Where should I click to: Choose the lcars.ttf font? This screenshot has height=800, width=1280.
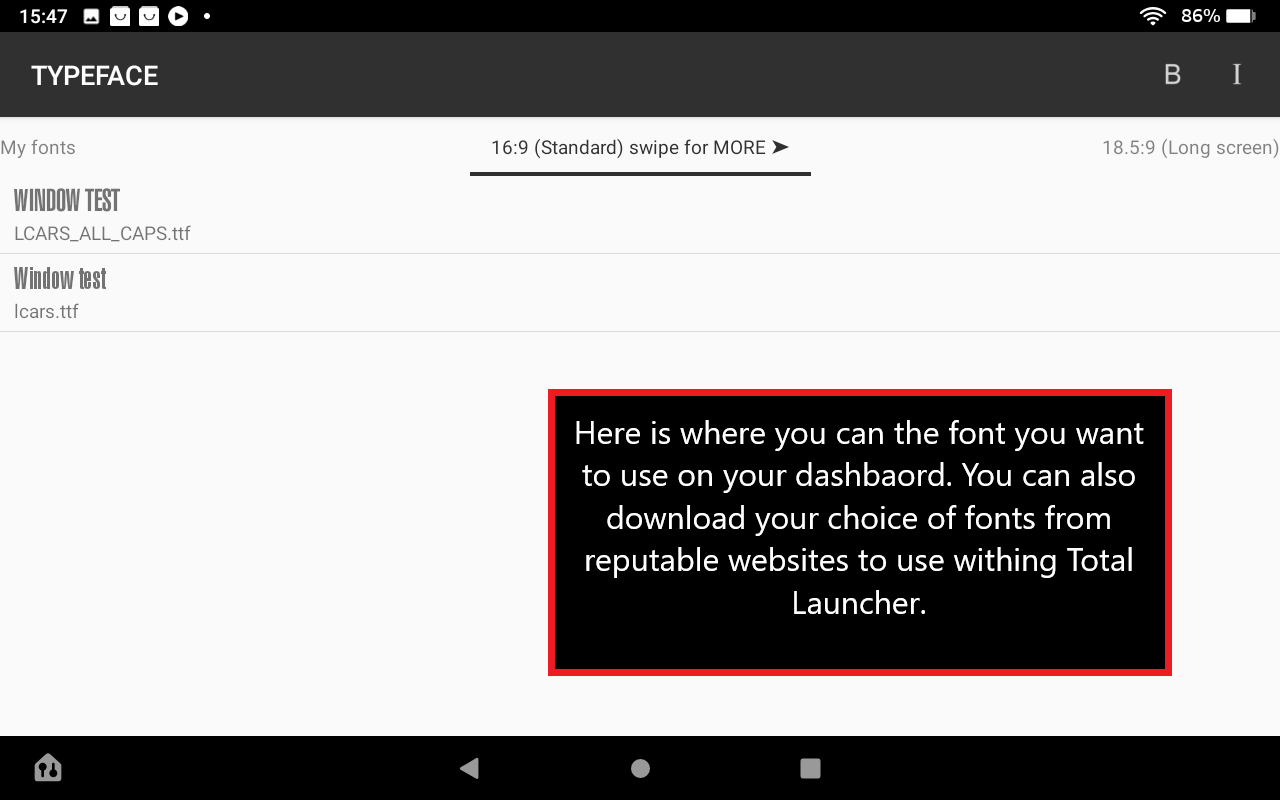(x=640, y=293)
